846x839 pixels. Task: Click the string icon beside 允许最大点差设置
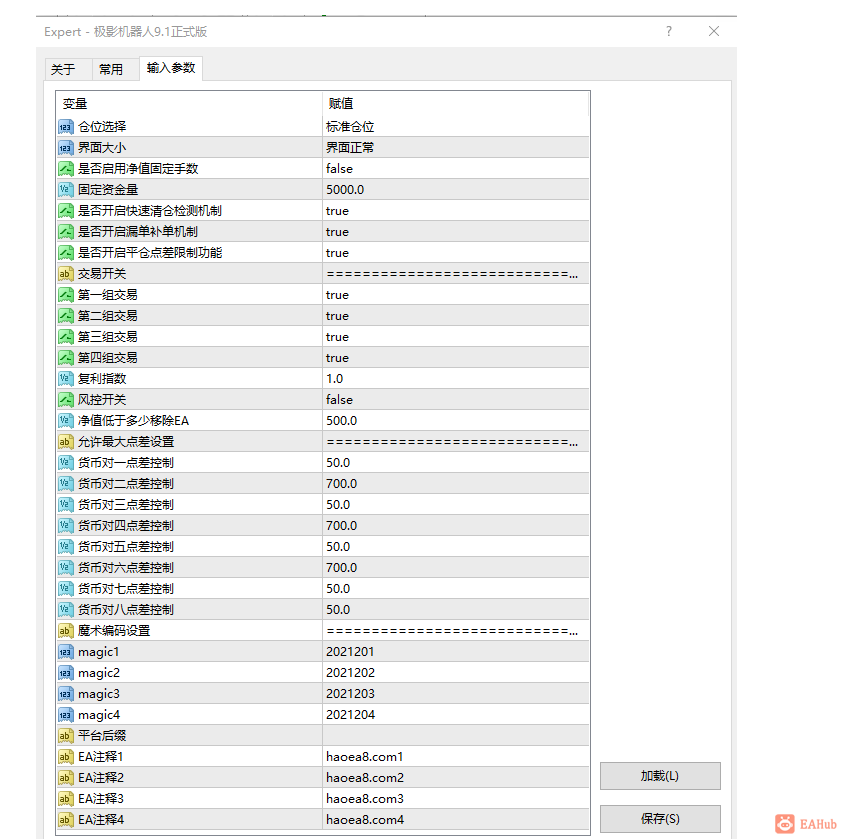pyautogui.click(x=65, y=442)
